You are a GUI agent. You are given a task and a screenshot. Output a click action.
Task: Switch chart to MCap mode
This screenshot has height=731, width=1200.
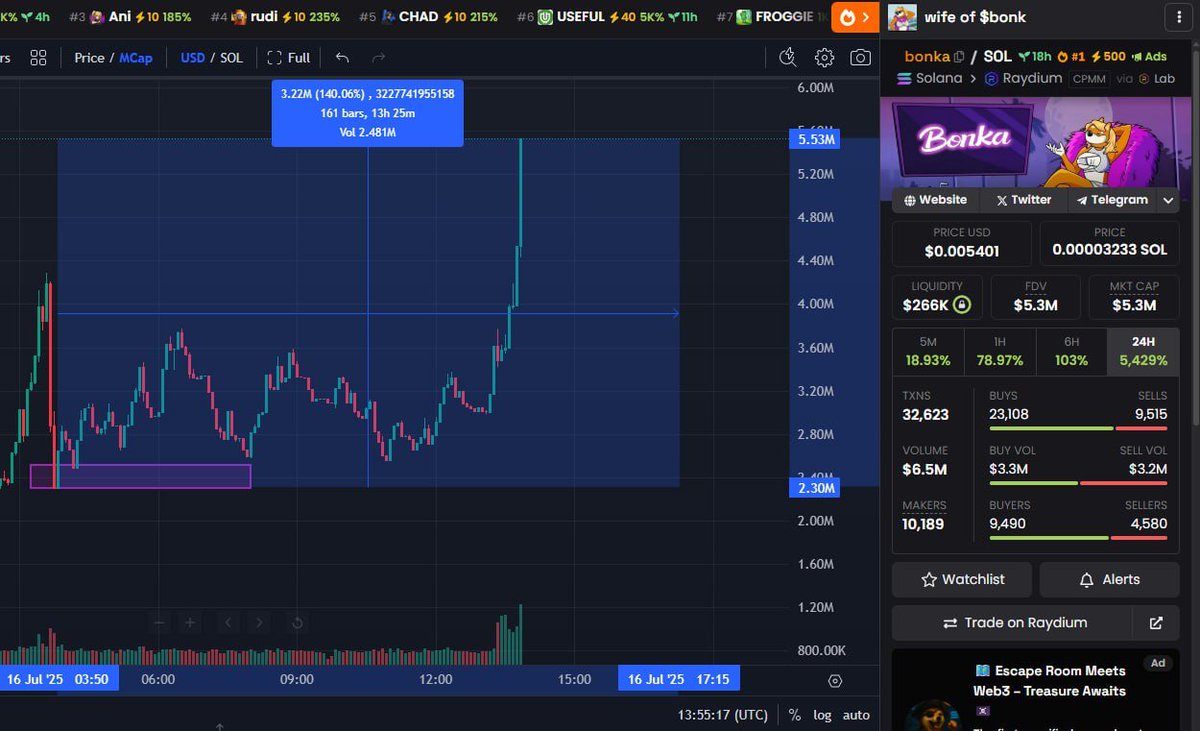[x=136, y=58]
